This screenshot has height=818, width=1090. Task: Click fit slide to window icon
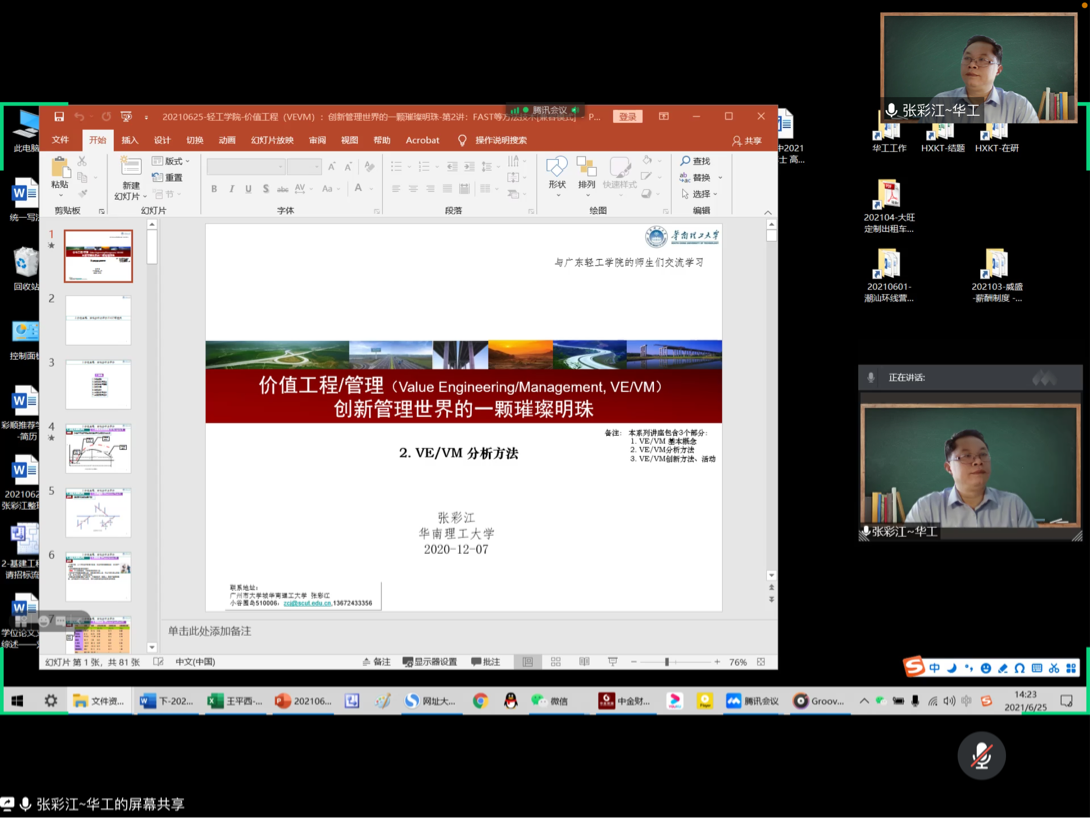(x=761, y=662)
